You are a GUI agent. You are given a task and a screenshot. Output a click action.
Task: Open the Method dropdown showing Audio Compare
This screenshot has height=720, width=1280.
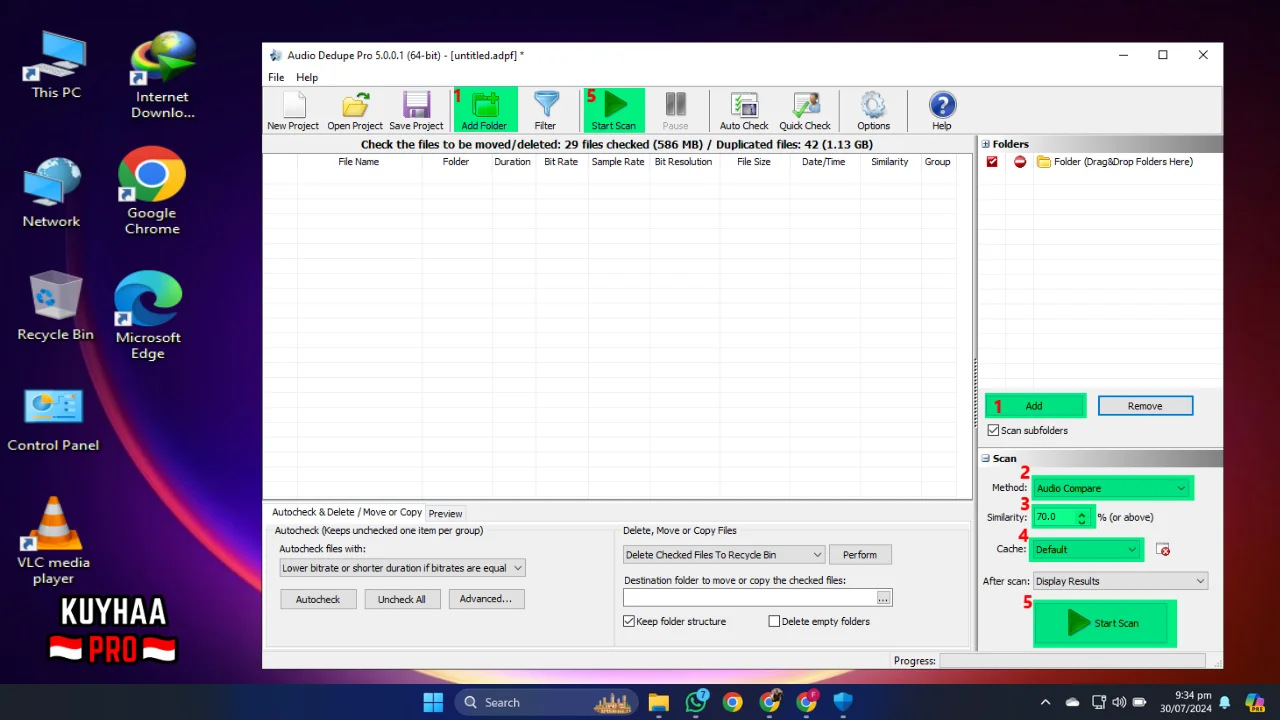point(1111,488)
